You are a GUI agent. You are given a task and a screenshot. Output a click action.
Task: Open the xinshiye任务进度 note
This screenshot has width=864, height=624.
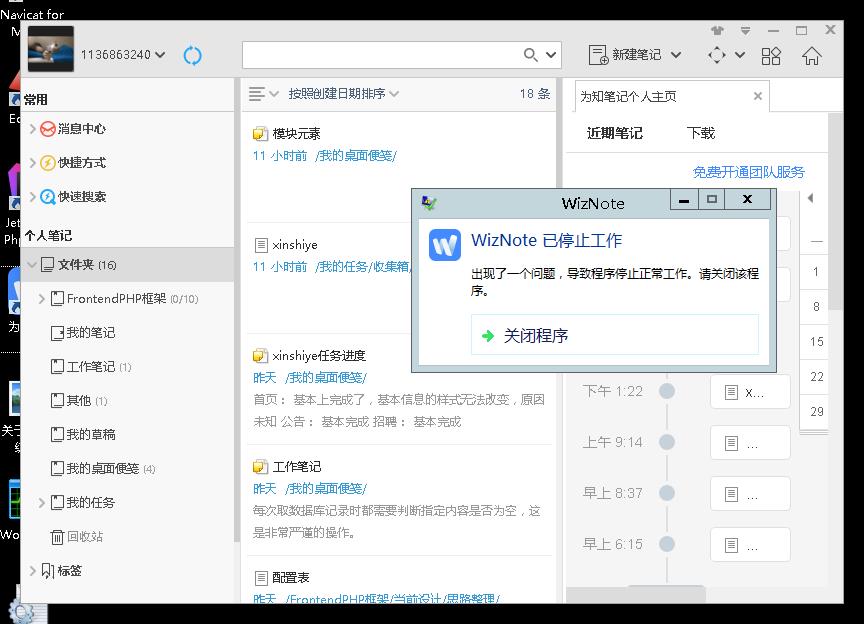click(x=399, y=389)
